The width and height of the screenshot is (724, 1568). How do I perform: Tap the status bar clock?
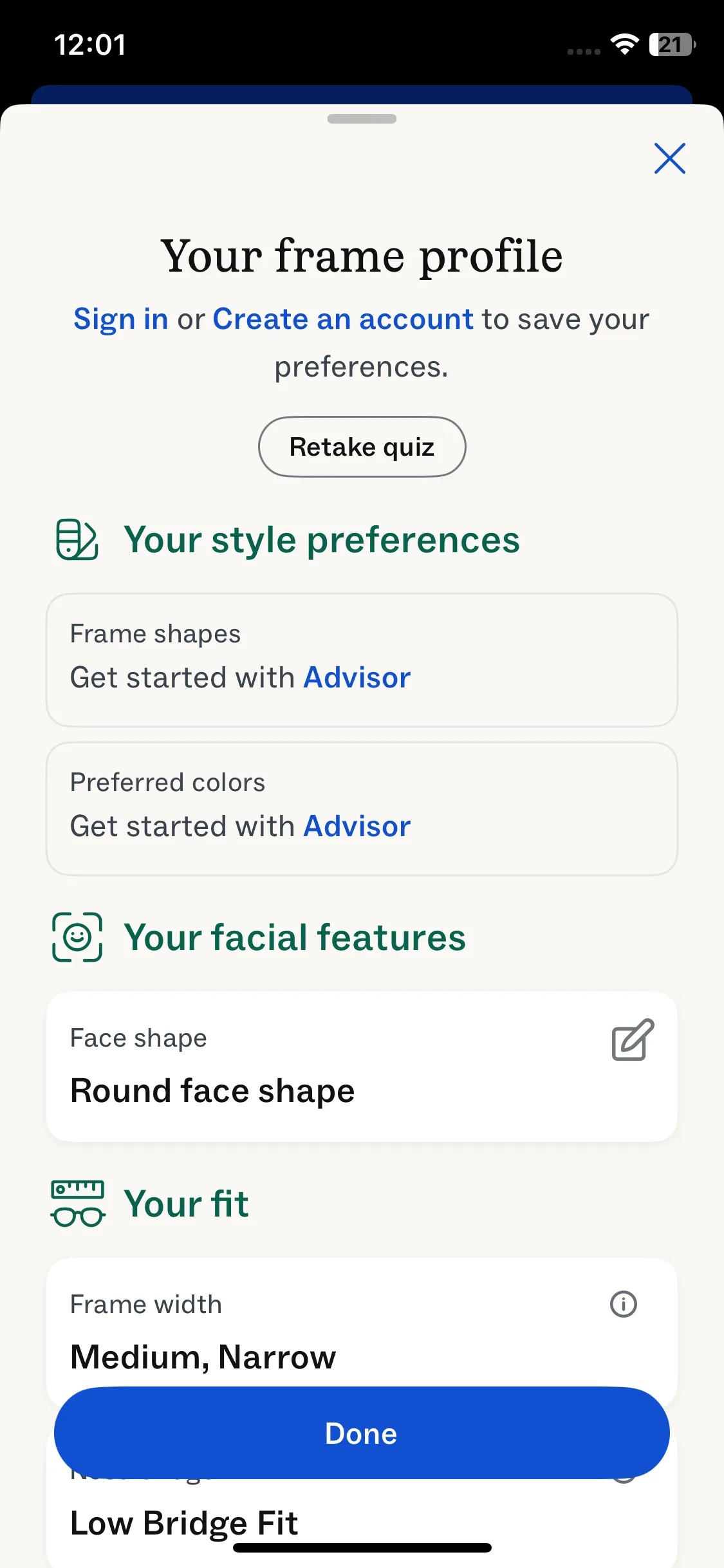(x=90, y=44)
